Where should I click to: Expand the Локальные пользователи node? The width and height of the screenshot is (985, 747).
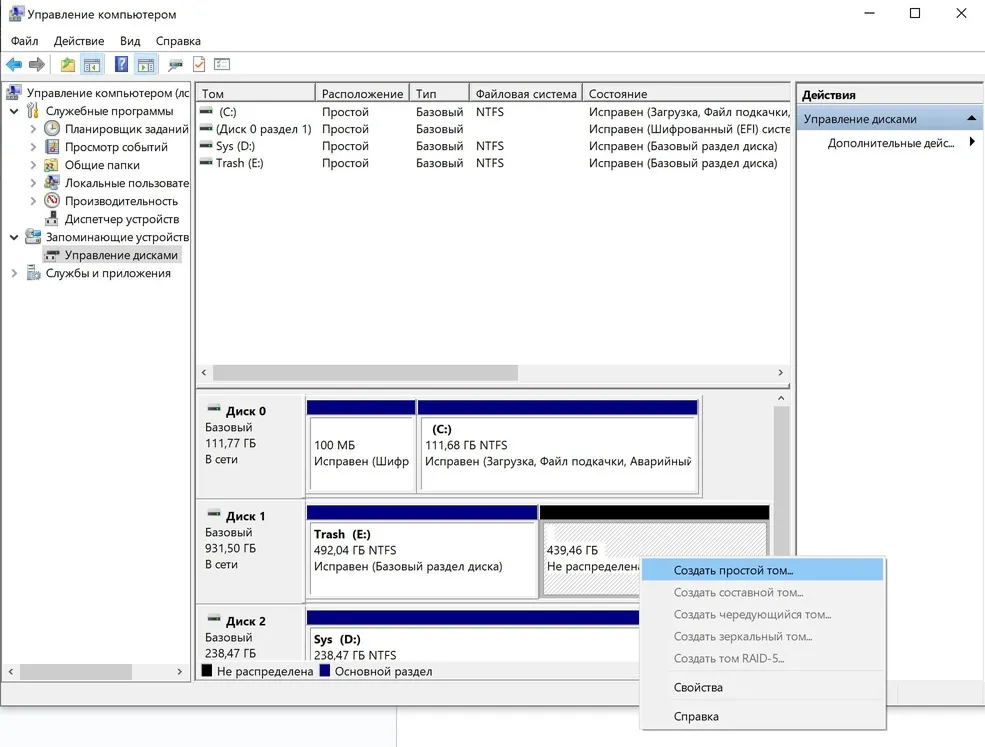[x=33, y=183]
